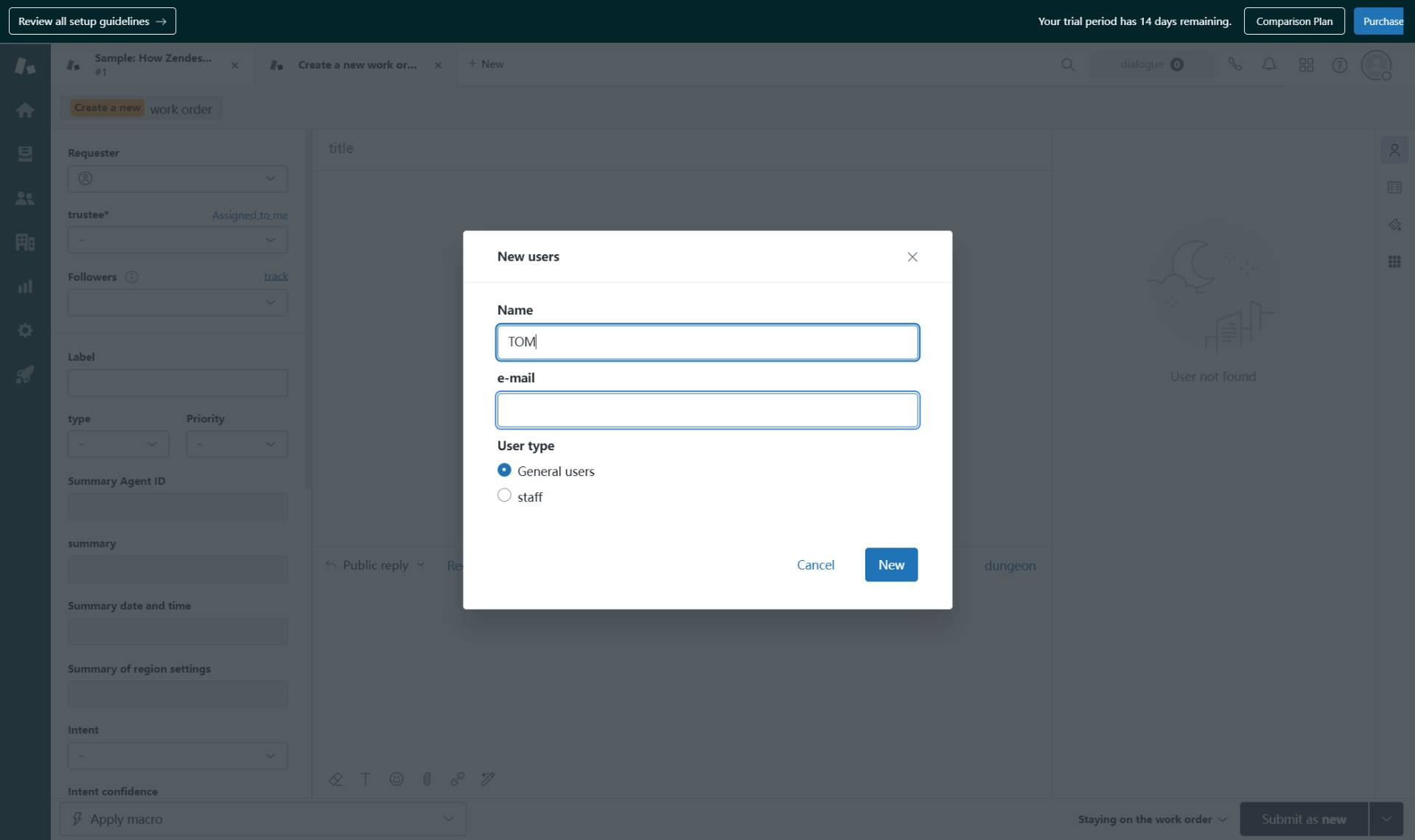Click the attachment paperclip icon
This screenshot has height=840, width=1415.
(427, 779)
